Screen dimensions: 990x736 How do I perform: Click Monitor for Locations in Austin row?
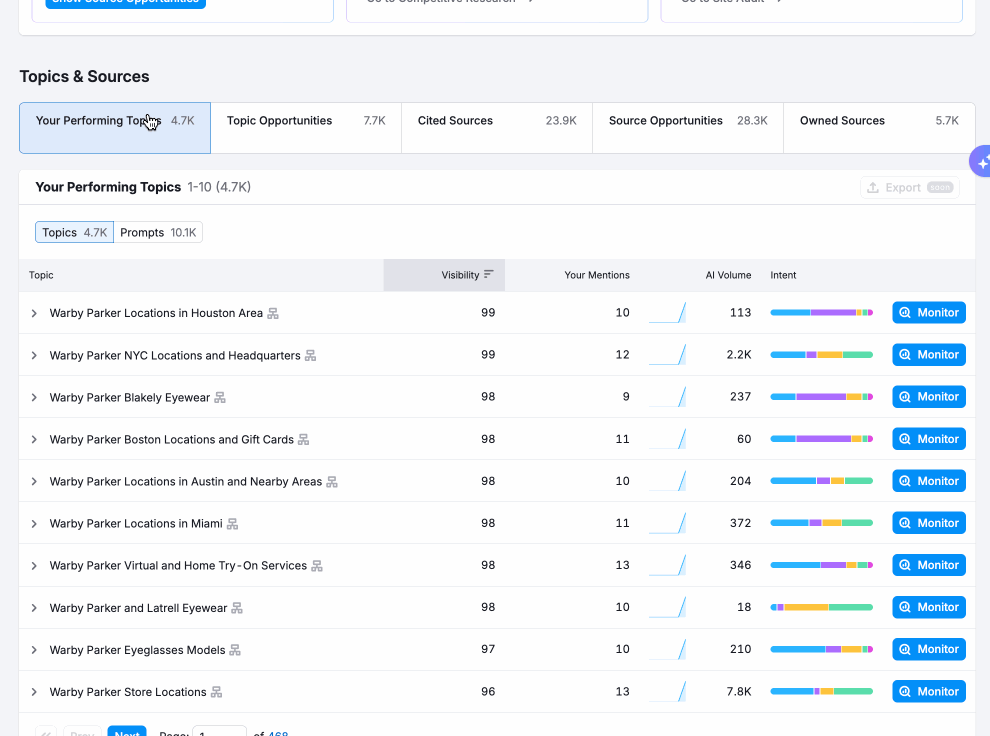coord(928,481)
